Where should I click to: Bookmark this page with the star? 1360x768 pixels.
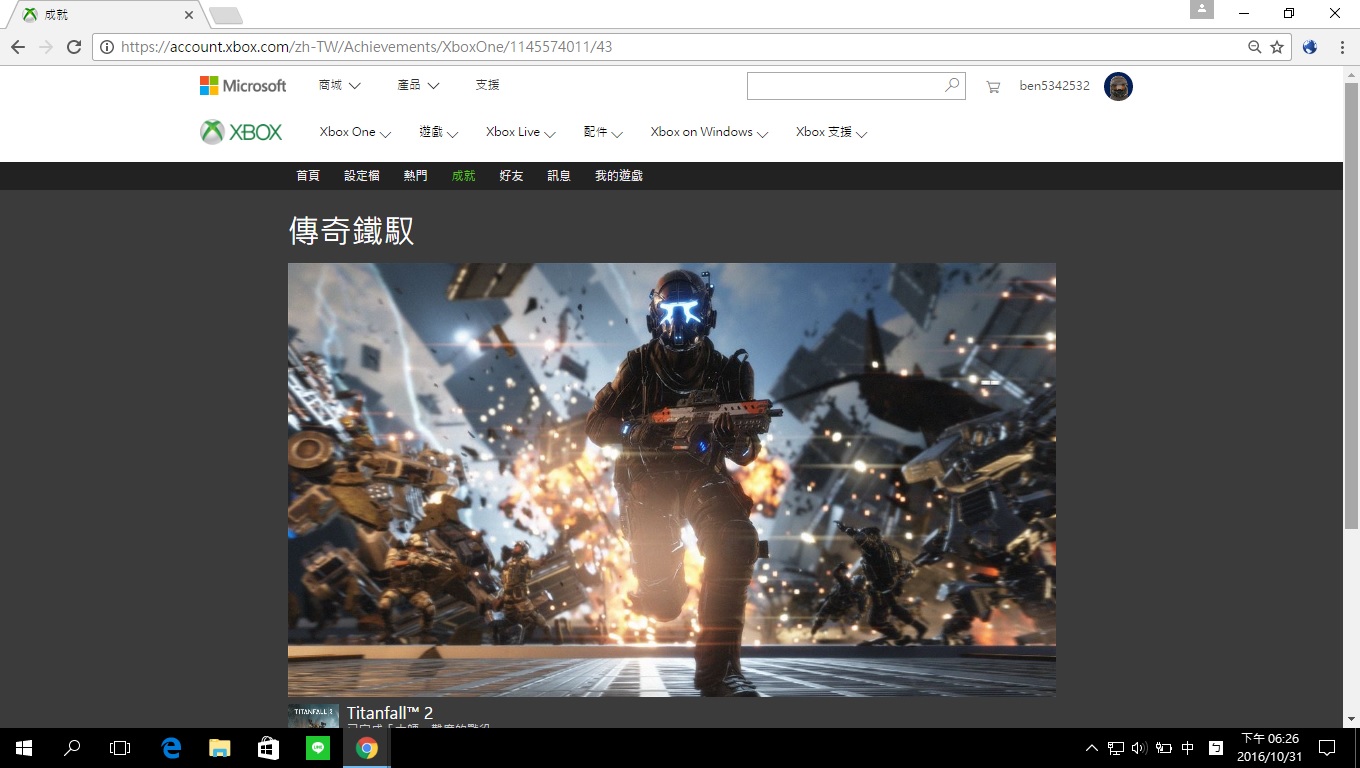[x=1277, y=47]
